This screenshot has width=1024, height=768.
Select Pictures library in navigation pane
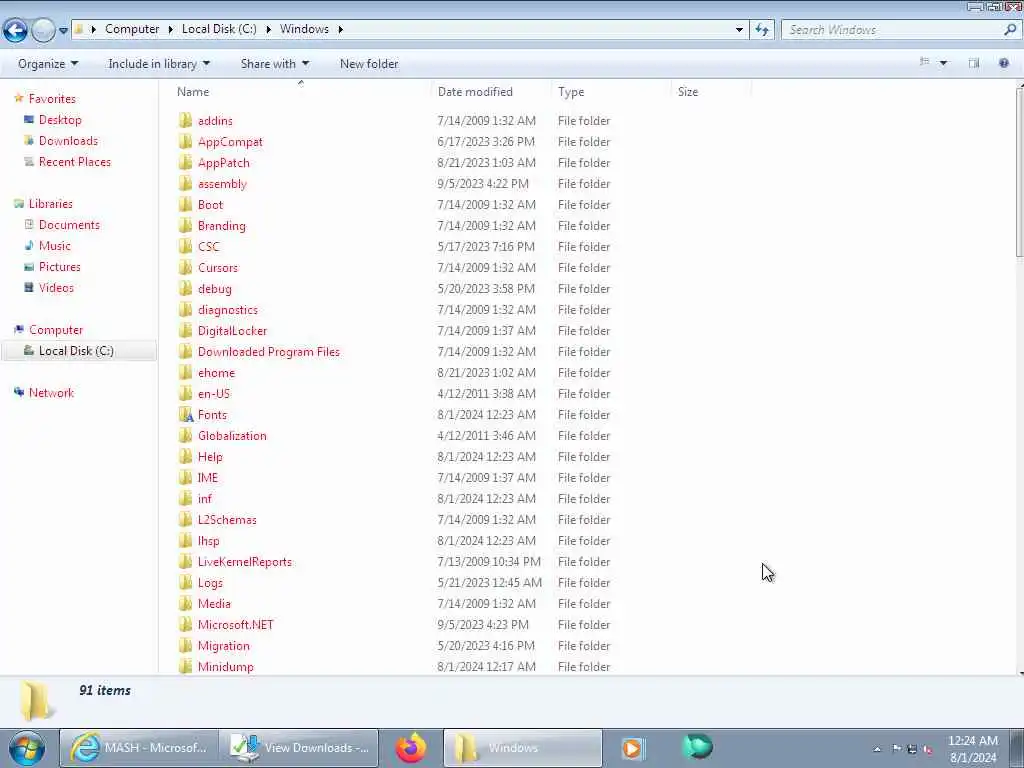click(59, 266)
